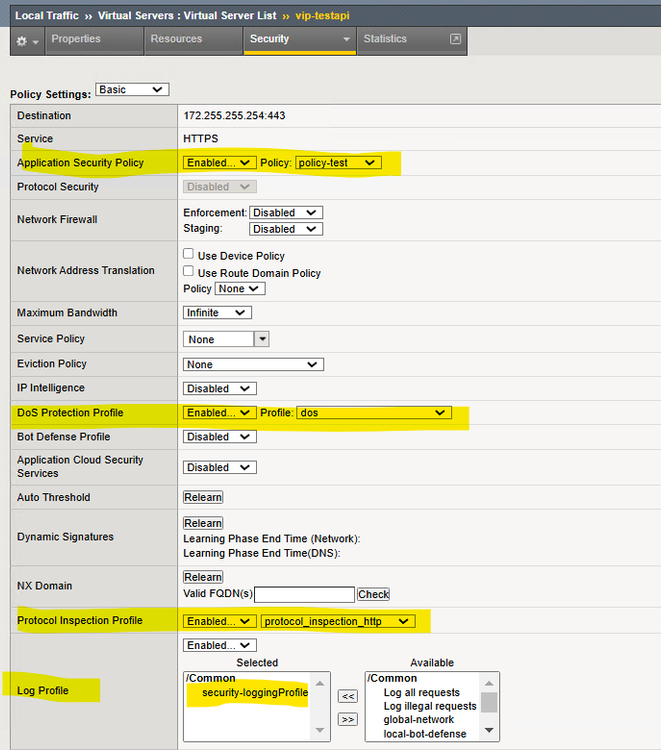This screenshot has height=750, width=661.
Task: Click the NX Domain Check button
Action: (373, 594)
